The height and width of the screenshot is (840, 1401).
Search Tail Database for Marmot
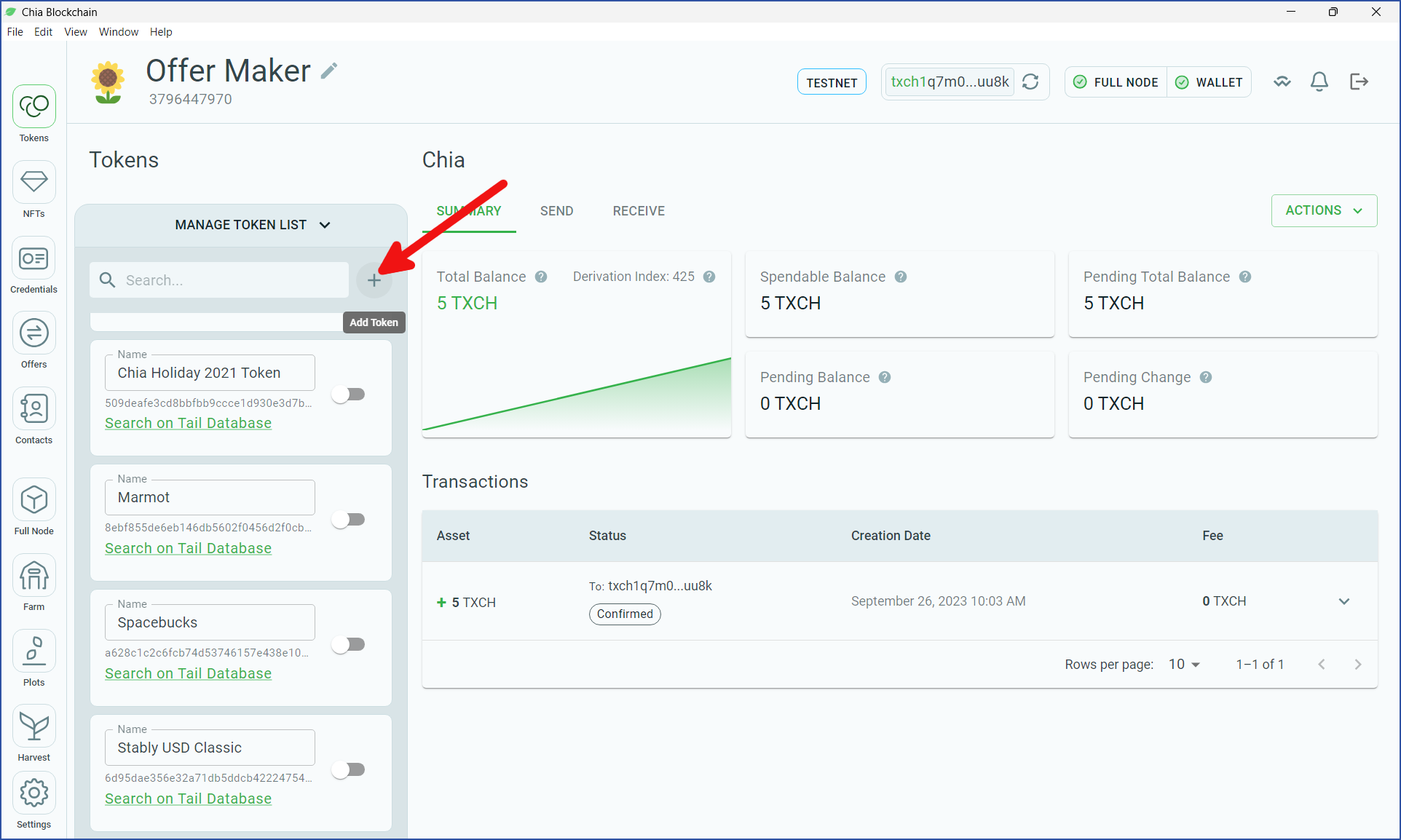pyautogui.click(x=188, y=548)
